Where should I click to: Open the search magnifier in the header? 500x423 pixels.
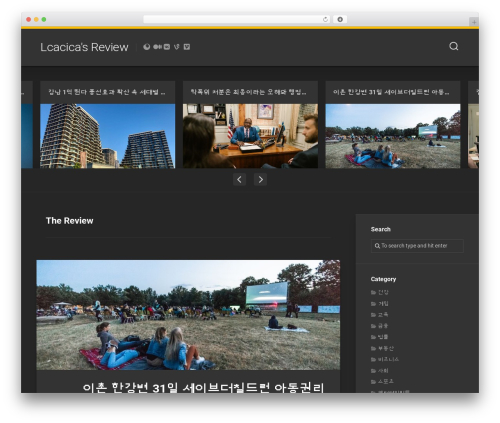pyautogui.click(x=453, y=46)
